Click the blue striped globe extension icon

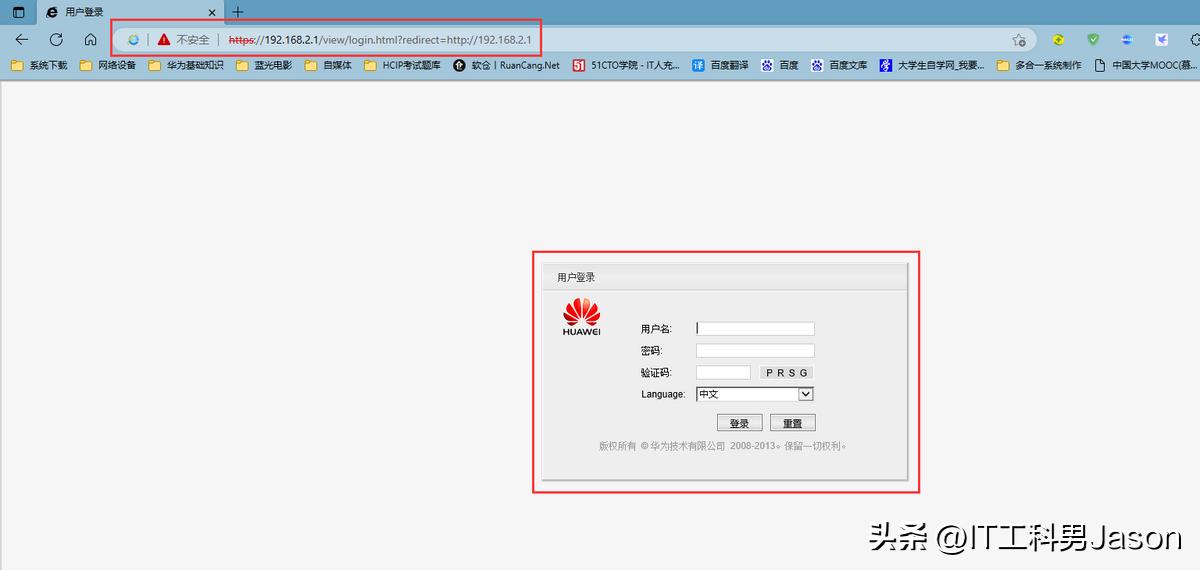pyautogui.click(x=1127, y=40)
